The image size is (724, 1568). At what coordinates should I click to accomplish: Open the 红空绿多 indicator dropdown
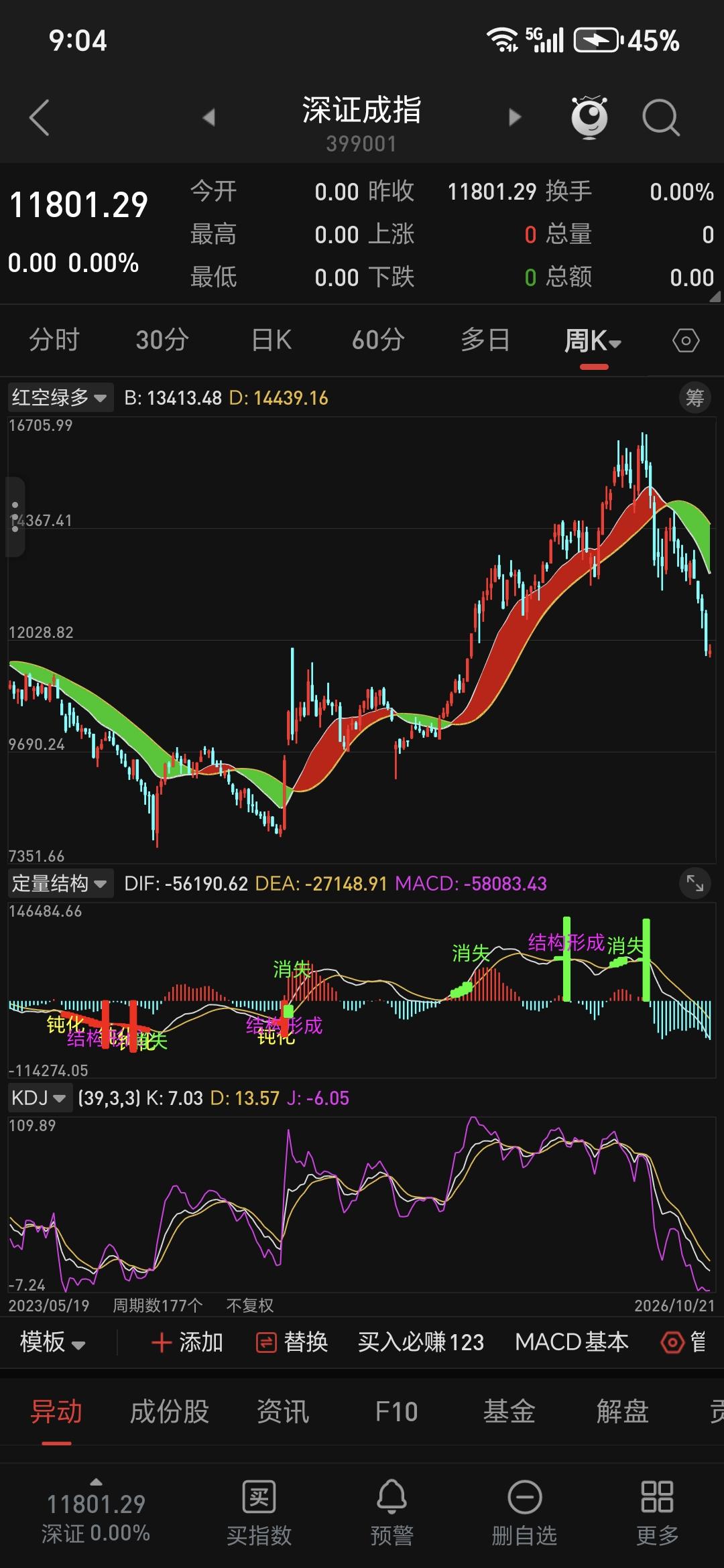point(60,398)
